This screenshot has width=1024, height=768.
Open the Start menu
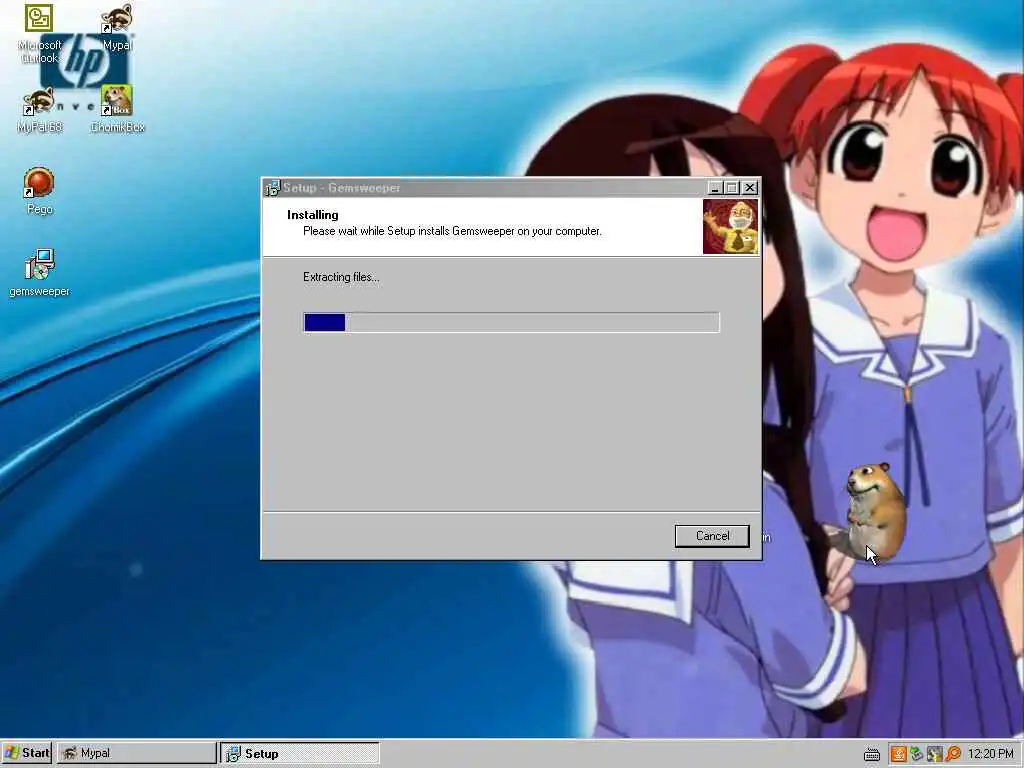tap(27, 753)
